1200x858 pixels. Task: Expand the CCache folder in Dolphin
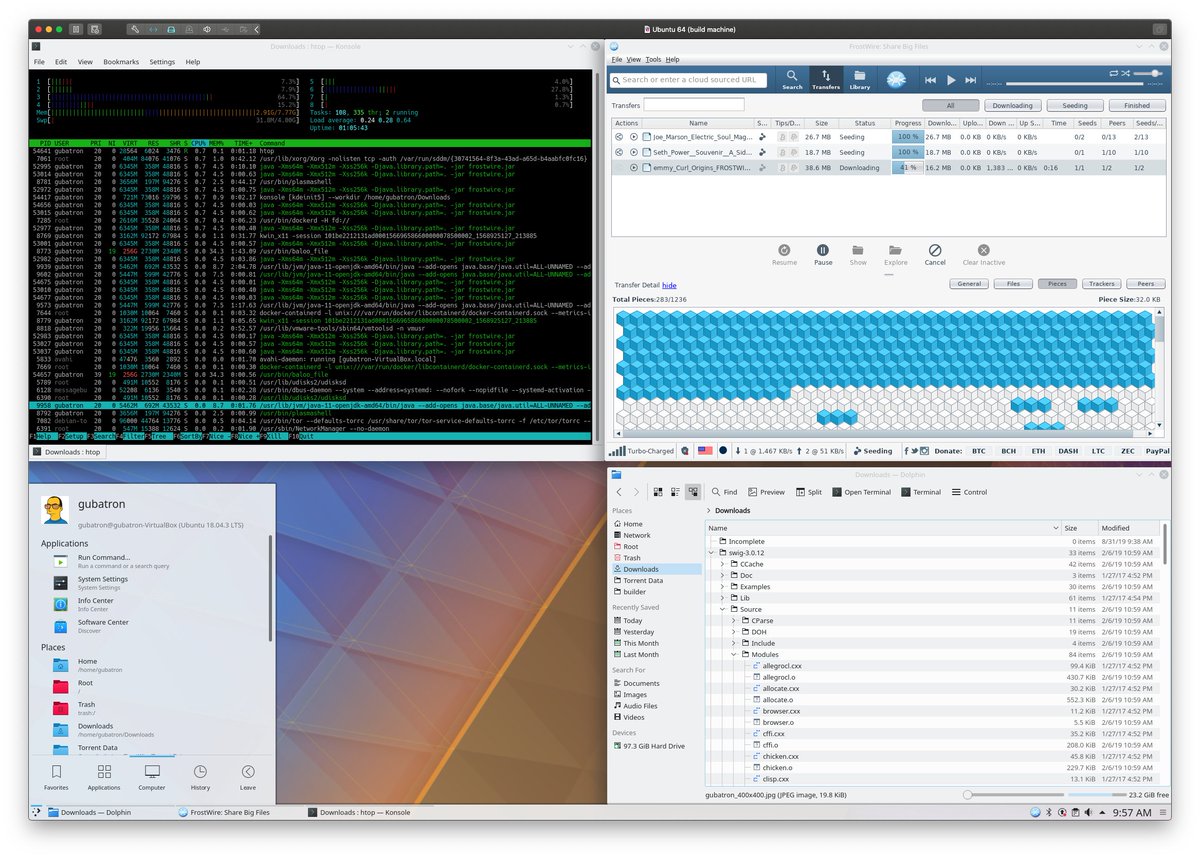[722, 564]
